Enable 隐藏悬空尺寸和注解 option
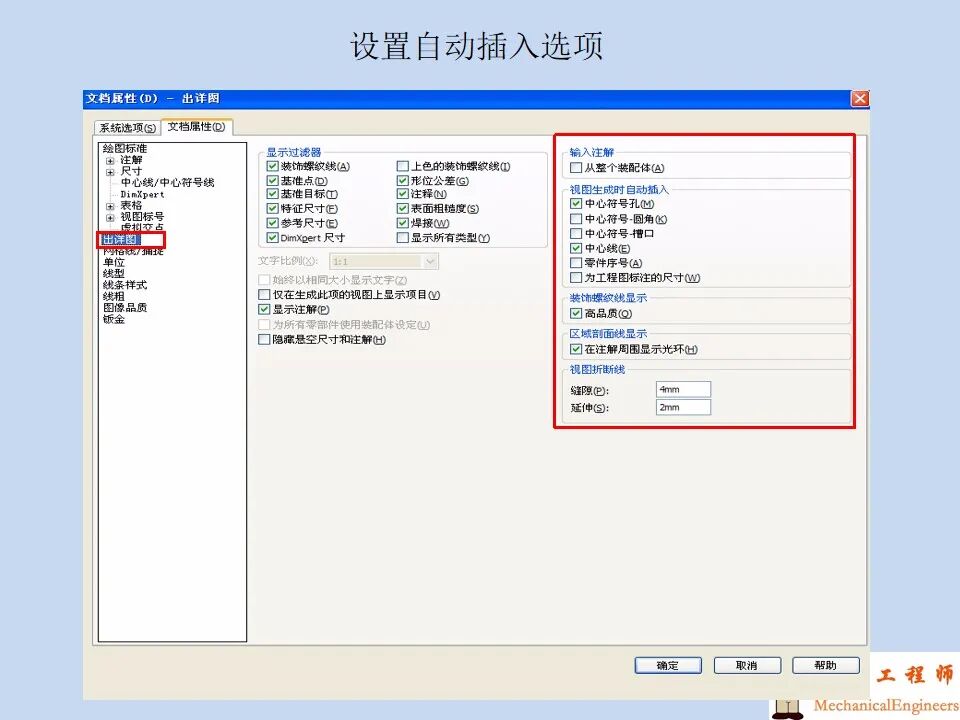960x720 pixels. click(x=264, y=339)
